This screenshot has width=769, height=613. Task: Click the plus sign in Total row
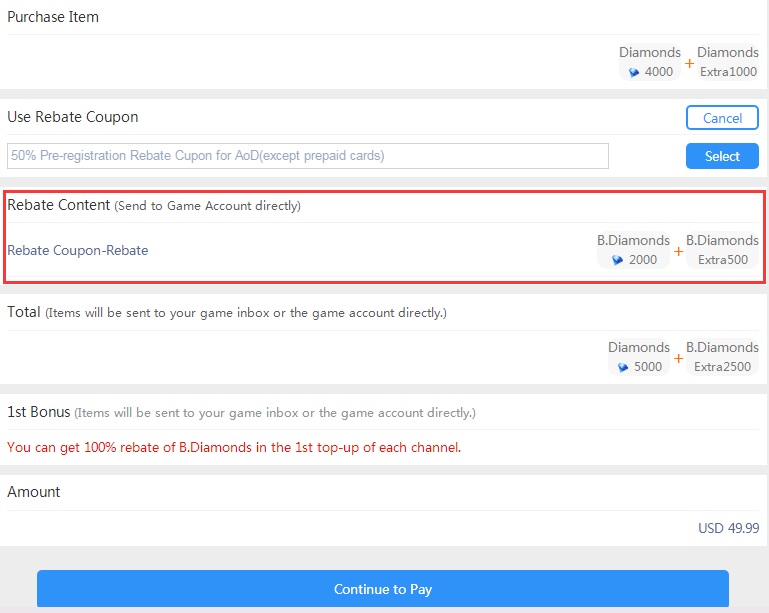pyautogui.click(x=678, y=357)
